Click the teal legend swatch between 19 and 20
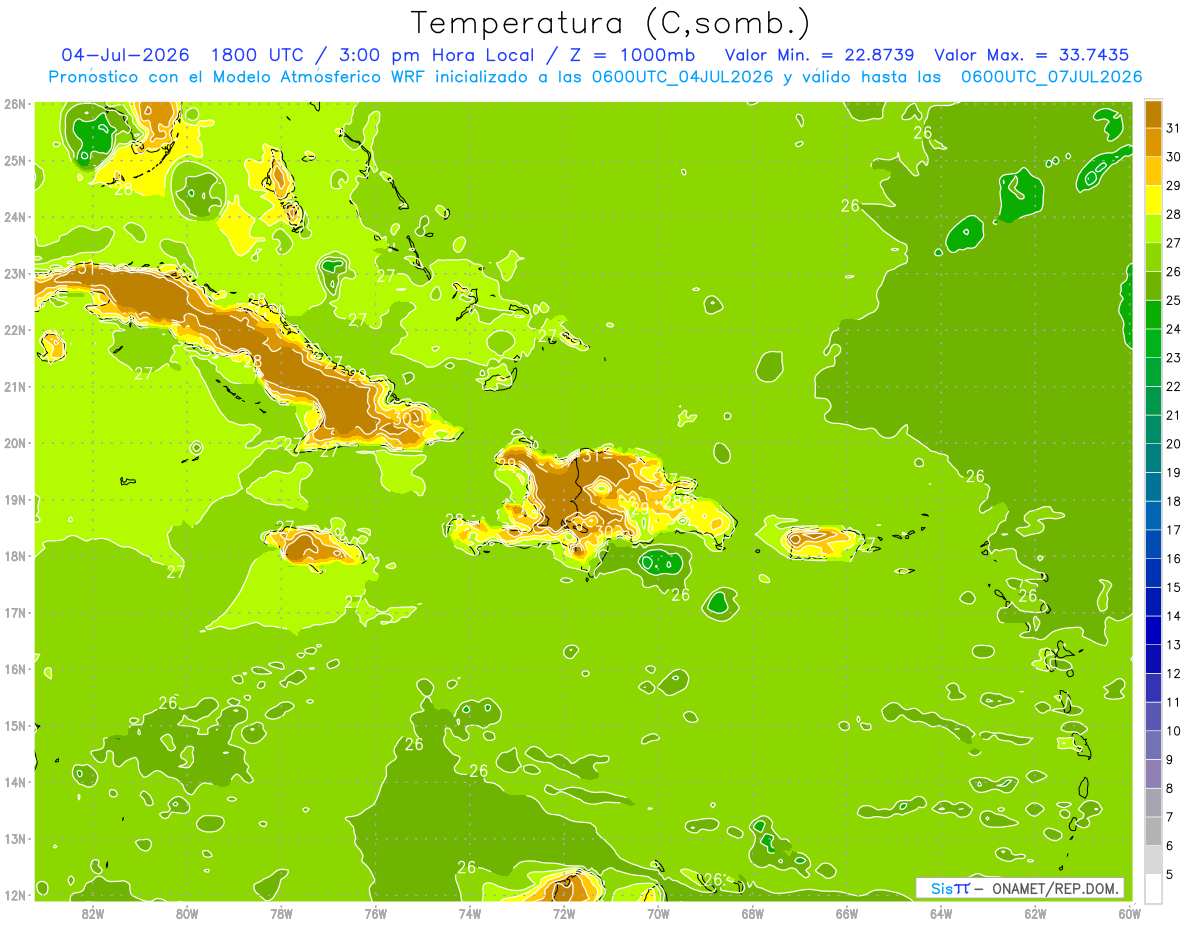This screenshot has height=927, width=1200. pyautogui.click(x=1153, y=457)
